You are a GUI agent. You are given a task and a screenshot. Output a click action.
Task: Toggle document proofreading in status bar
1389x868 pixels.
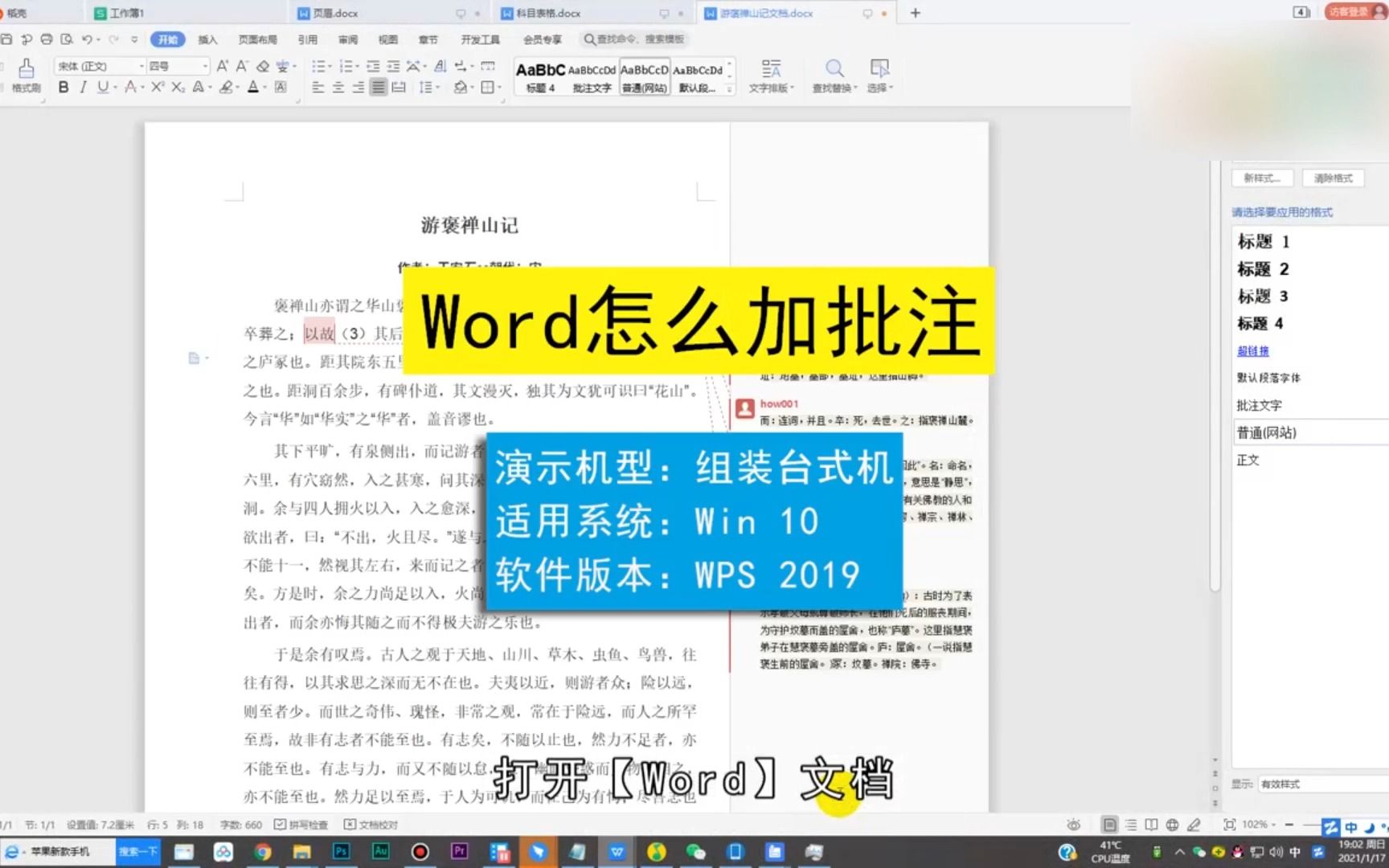pos(371,825)
